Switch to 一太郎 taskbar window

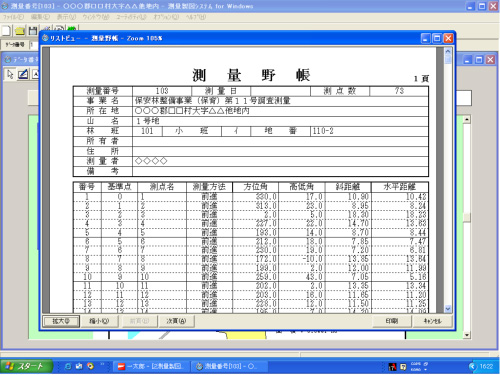tap(151, 366)
